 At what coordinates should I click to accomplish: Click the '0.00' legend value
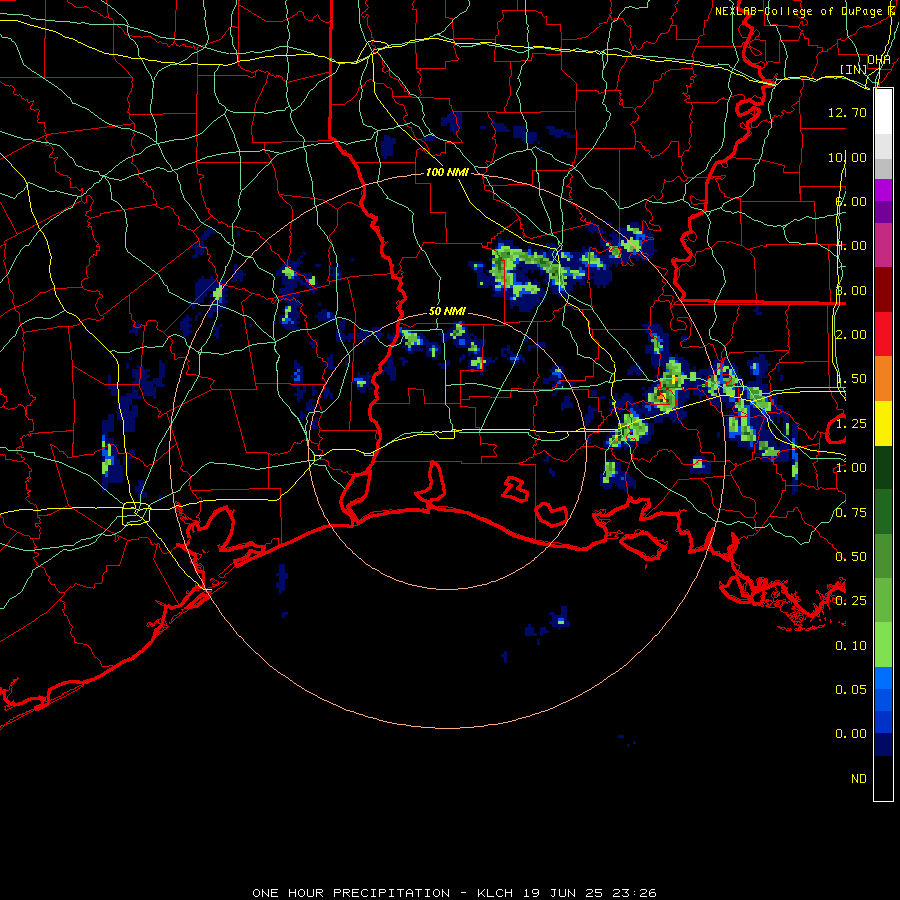[851, 734]
